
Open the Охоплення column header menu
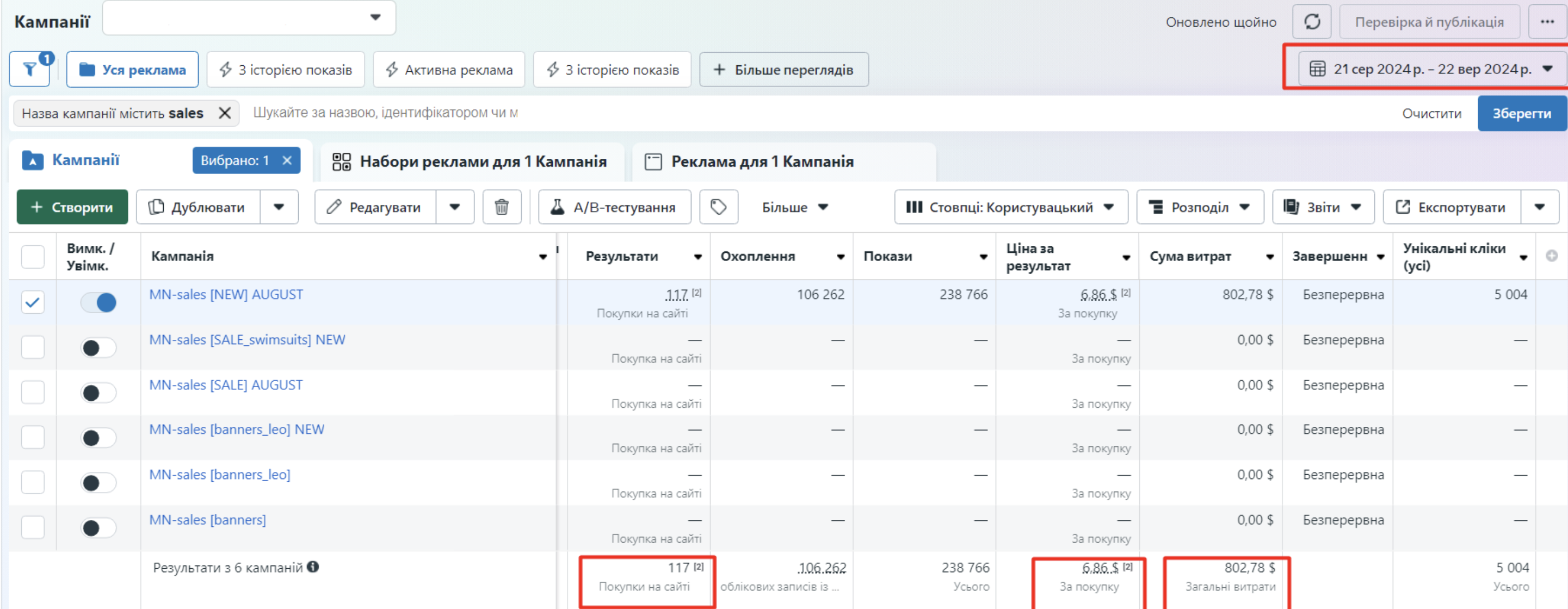pos(841,257)
